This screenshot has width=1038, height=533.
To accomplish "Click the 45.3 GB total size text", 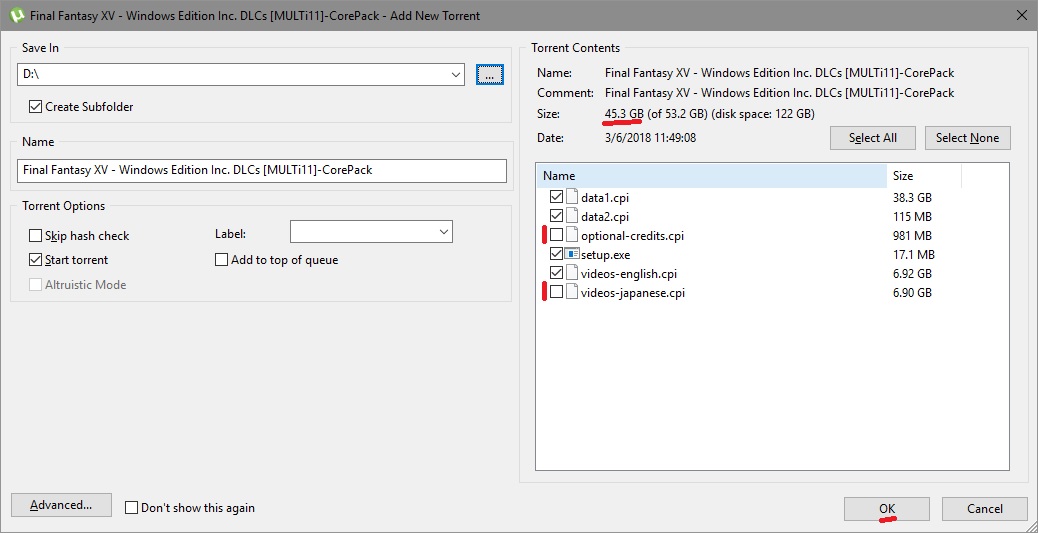I will tap(624, 114).
